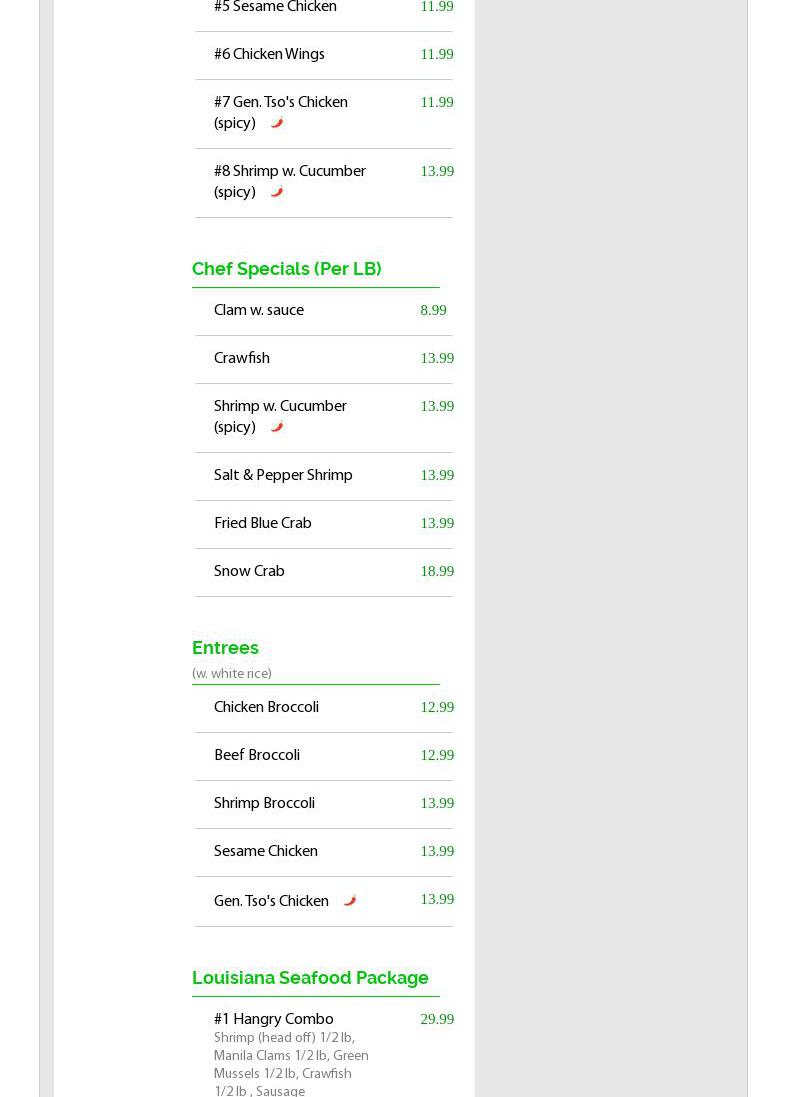
Task: Click the 18.99 price for Snow Crab
Action: [437, 571]
